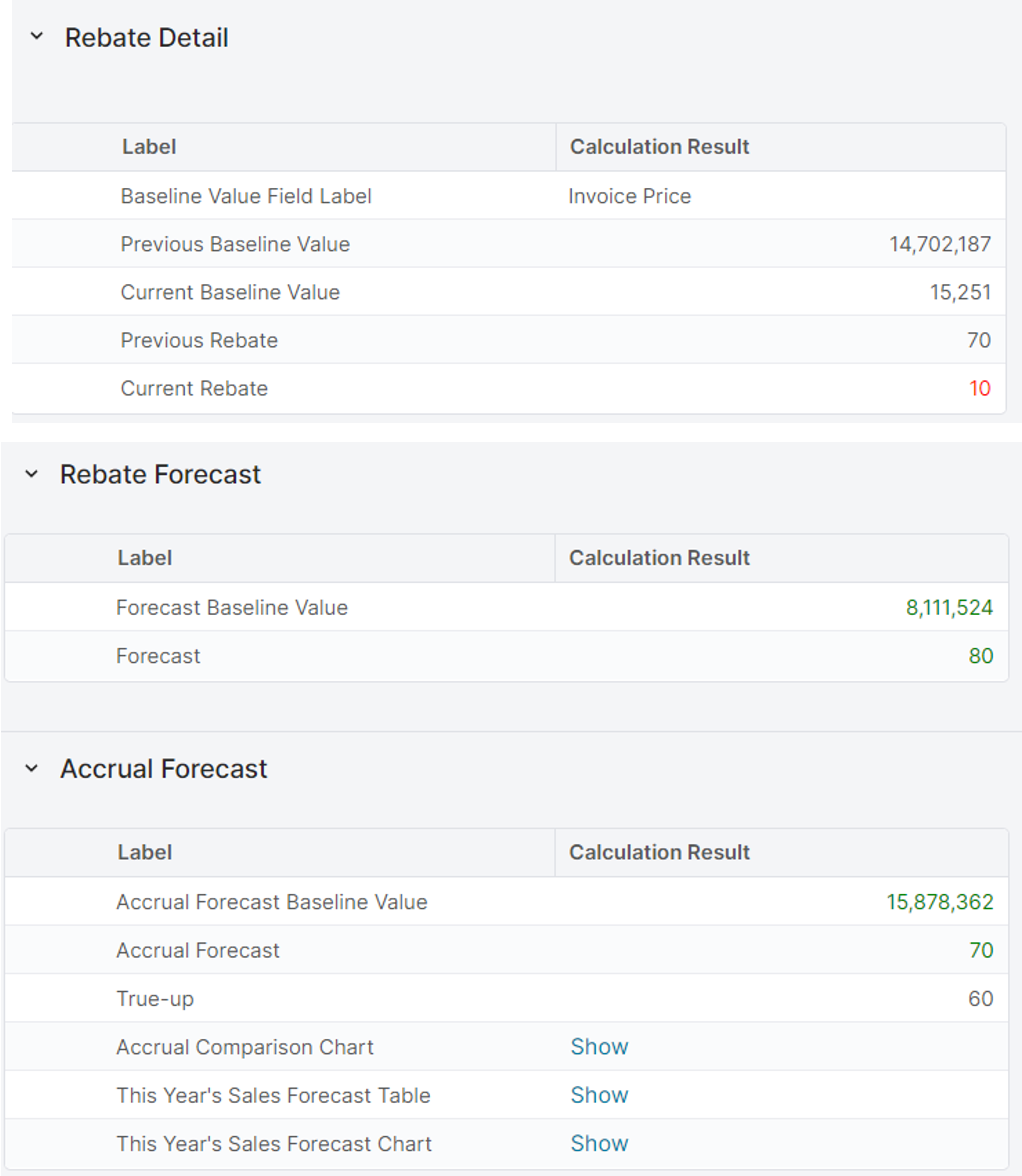Click the Rebate Detail section heading
Screen dimensions: 1022x1176
point(146,38)
